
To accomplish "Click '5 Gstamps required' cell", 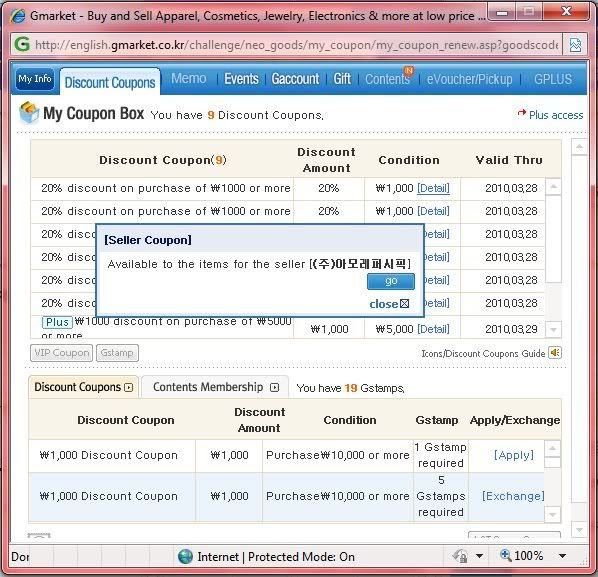I will [x=440, y=496].
